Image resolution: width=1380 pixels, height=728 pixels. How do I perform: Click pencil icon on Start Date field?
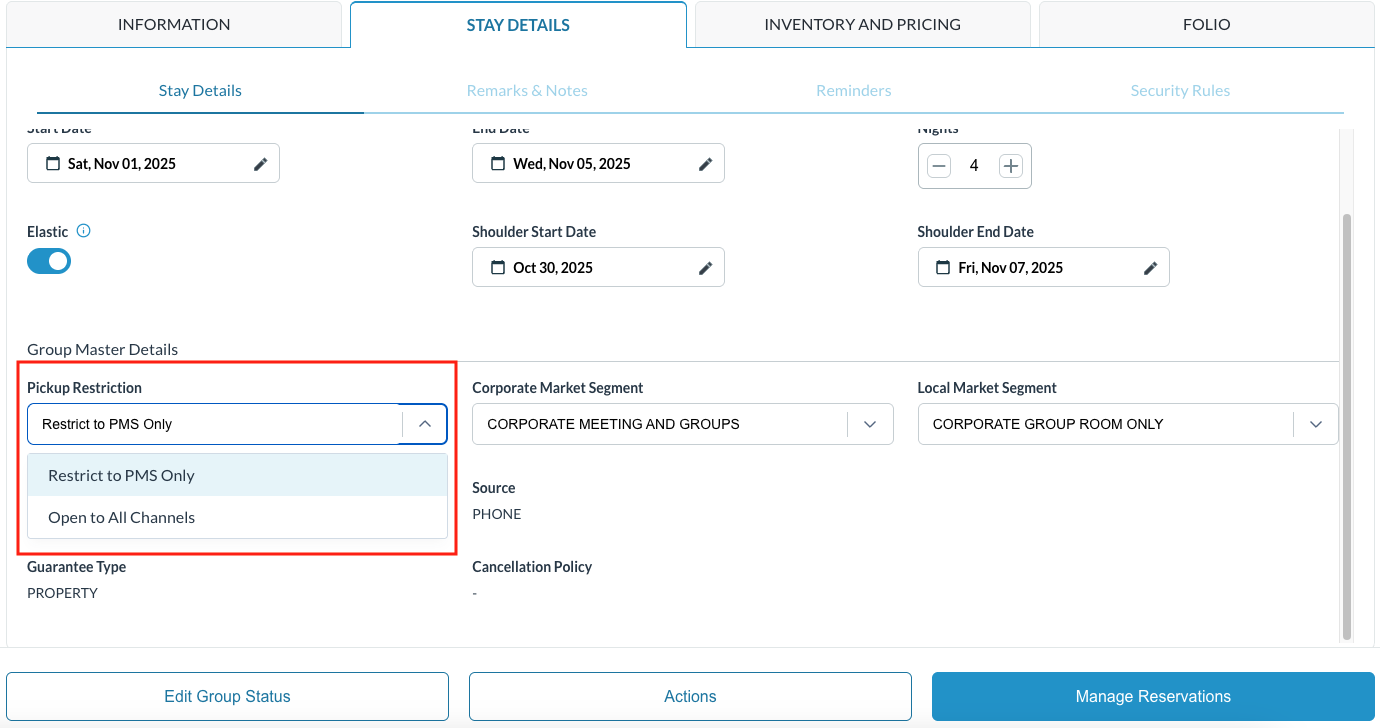pyautogui.click(x=260, y=164)
